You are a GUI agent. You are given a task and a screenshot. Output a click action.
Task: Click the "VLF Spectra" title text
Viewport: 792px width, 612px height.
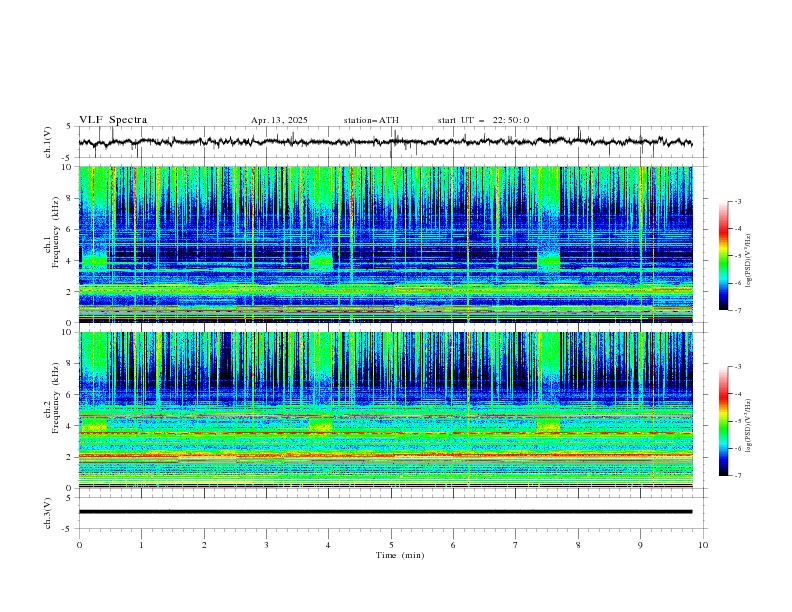pos(113,120)
